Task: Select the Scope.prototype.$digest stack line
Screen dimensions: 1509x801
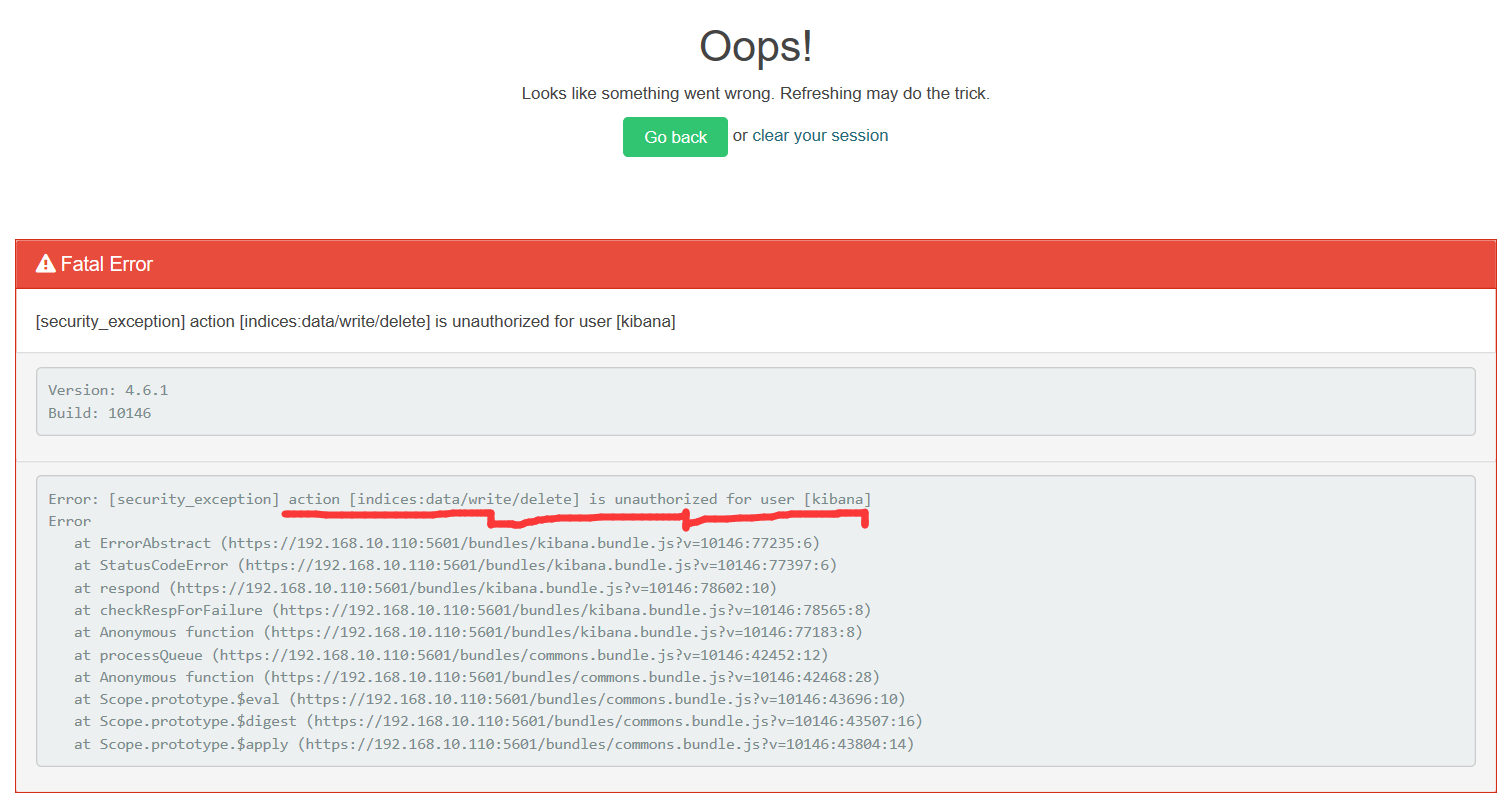Action: (498, 721)
